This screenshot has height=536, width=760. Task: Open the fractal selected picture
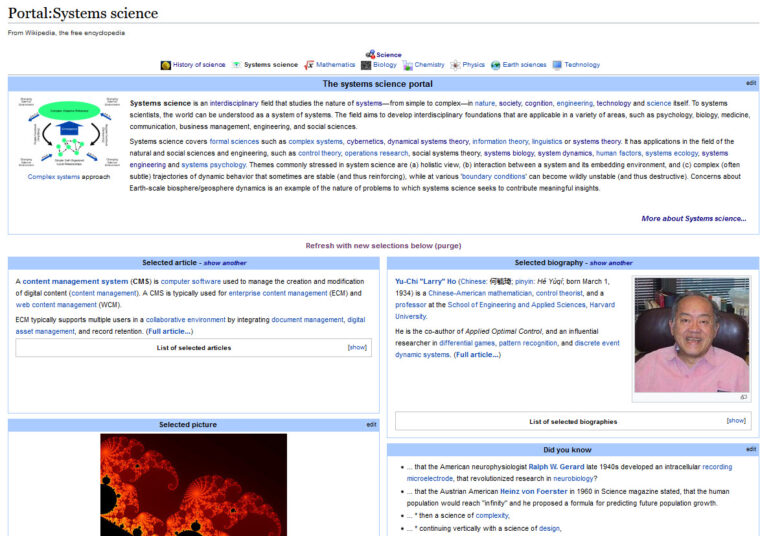coord(193,485)
